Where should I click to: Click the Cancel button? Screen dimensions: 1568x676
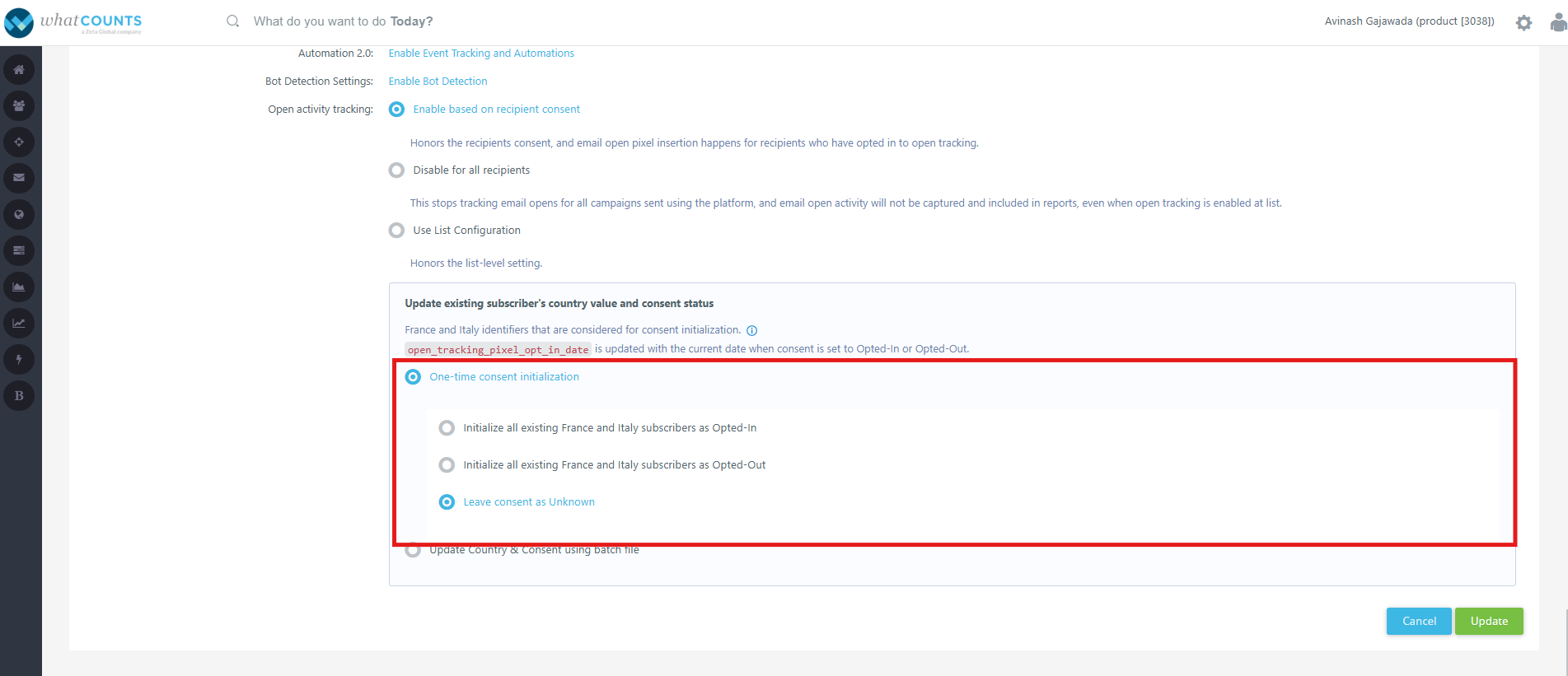[1419, 622]
